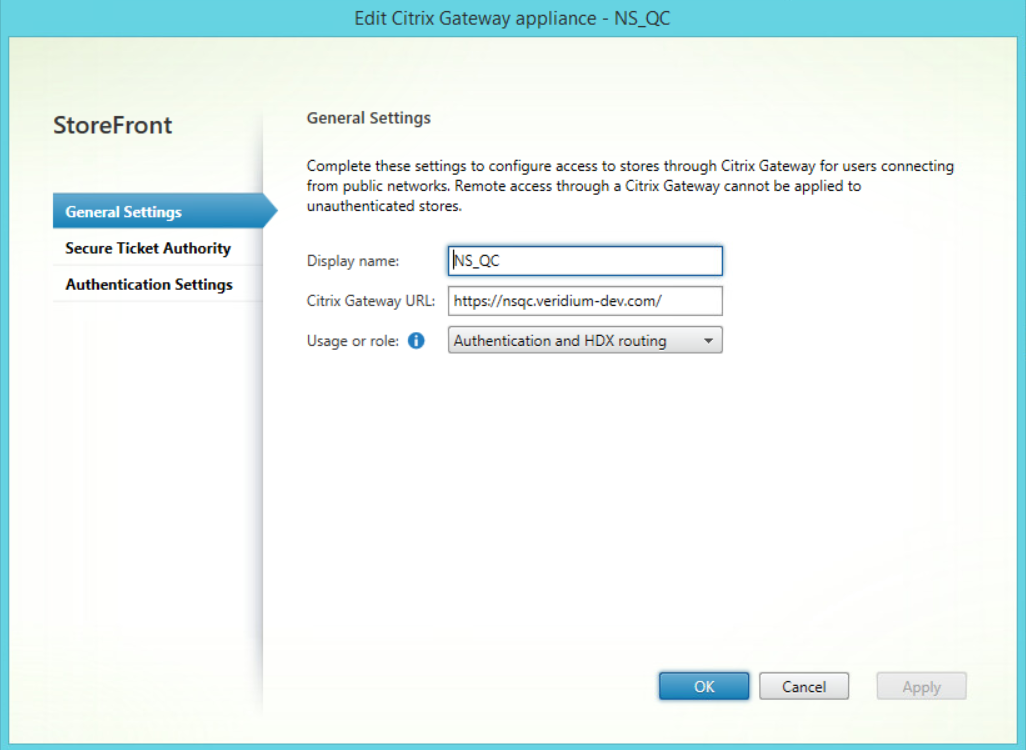Click the OK button to confirm
Screen dimensions: 1026x750
(x=703, y=686)
